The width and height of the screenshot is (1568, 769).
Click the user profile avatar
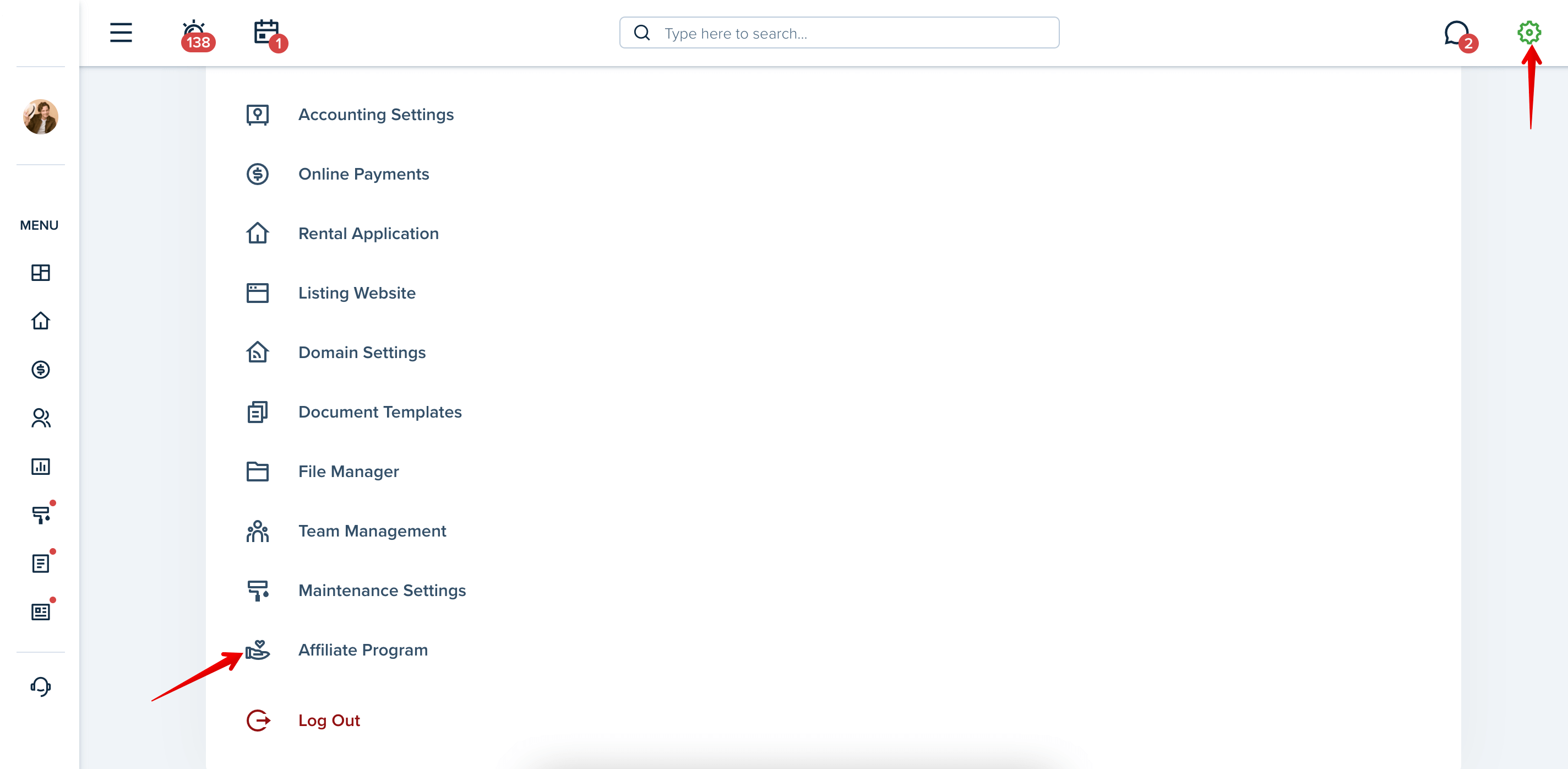coord(41,116)
